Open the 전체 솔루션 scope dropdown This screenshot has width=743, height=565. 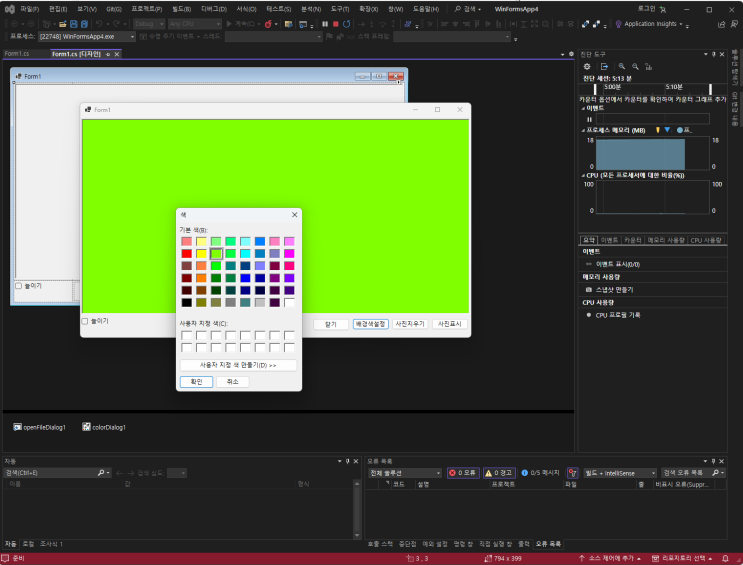point(405,473)
